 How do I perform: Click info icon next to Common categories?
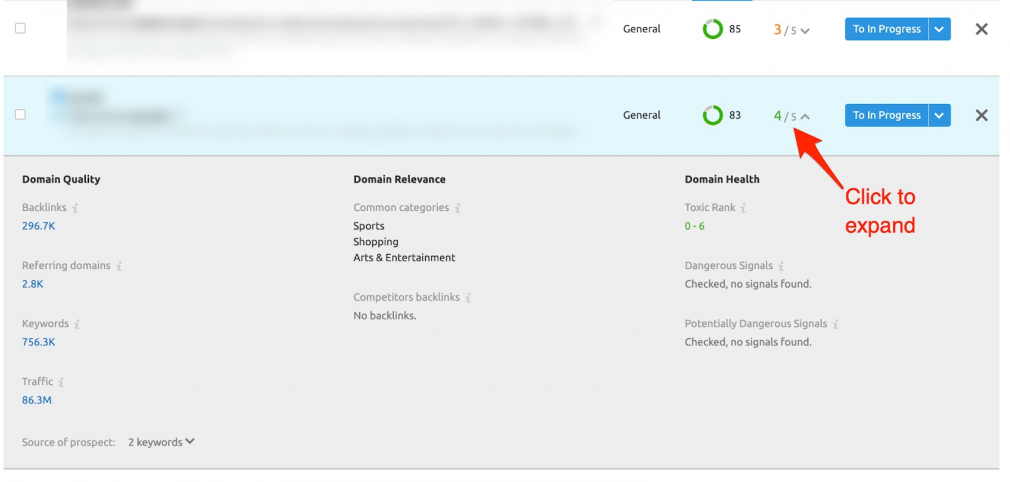[456, 208]
